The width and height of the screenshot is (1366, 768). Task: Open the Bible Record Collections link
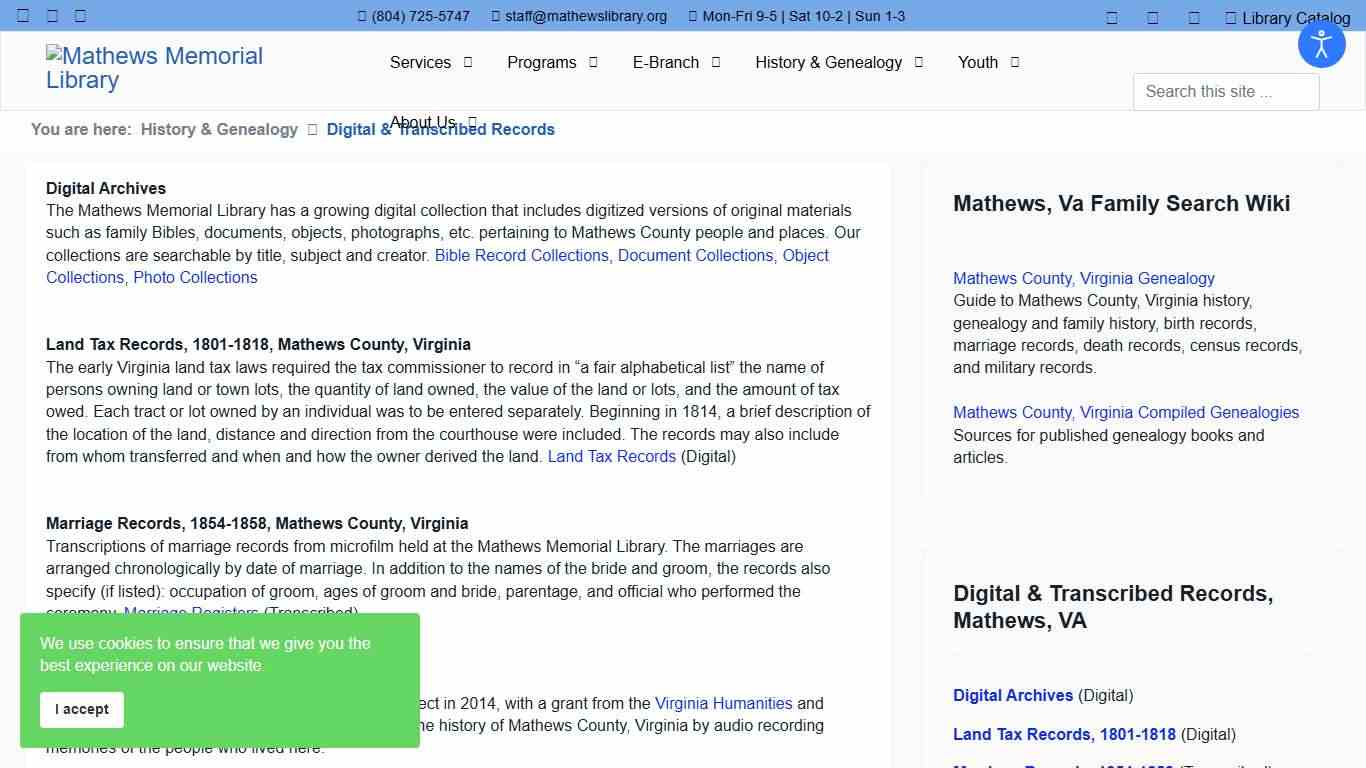pyautogui.click(x=521, y=255)
